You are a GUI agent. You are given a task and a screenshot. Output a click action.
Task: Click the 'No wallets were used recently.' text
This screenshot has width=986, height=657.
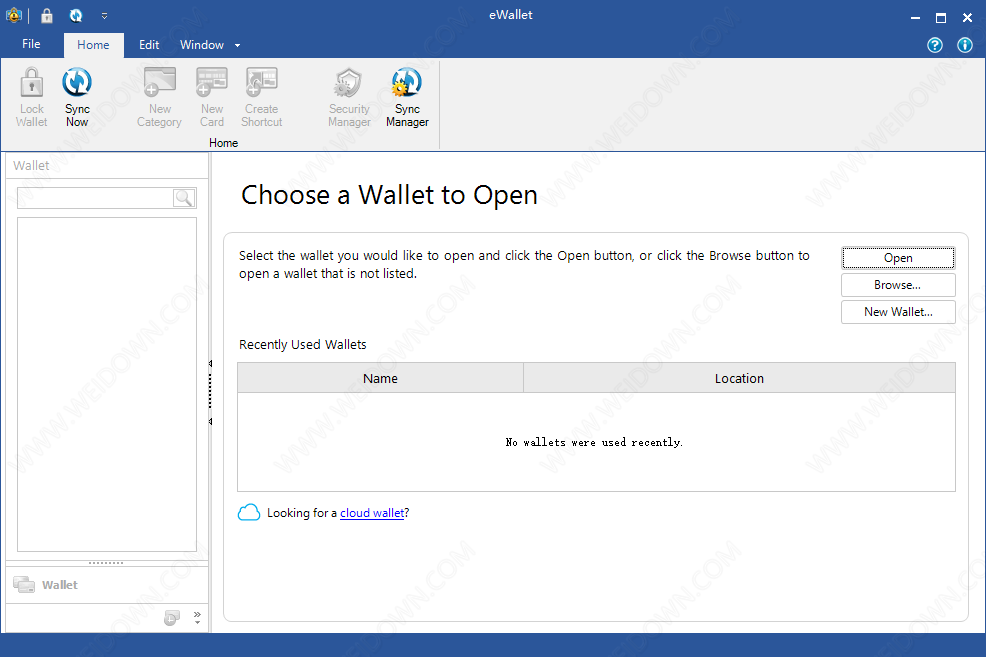pos(594,442)
